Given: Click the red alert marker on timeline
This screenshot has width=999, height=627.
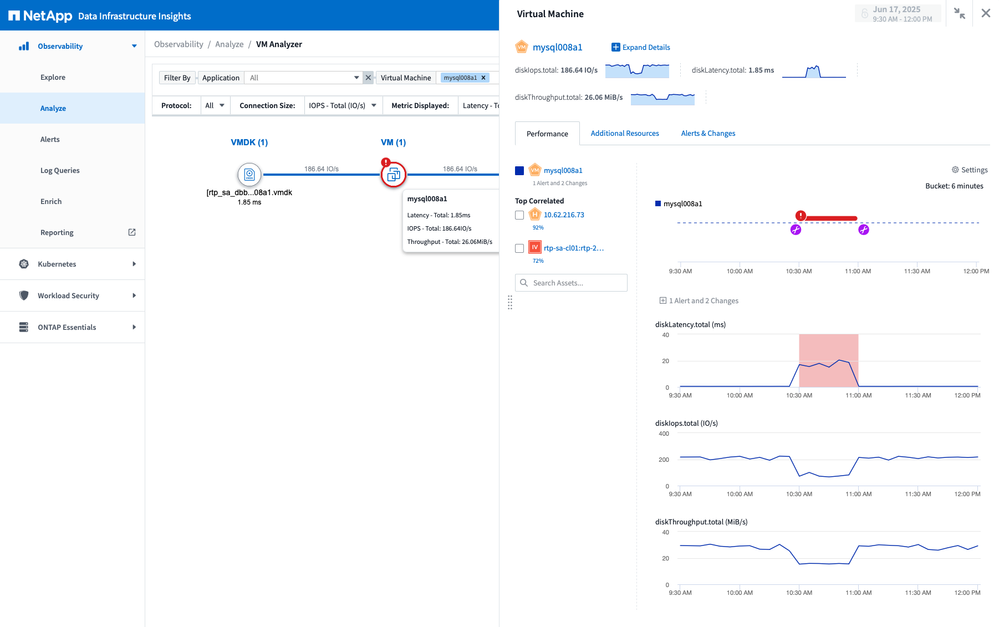Looking at the screenshot, I should pyautogui.click(x=801, y=215).
